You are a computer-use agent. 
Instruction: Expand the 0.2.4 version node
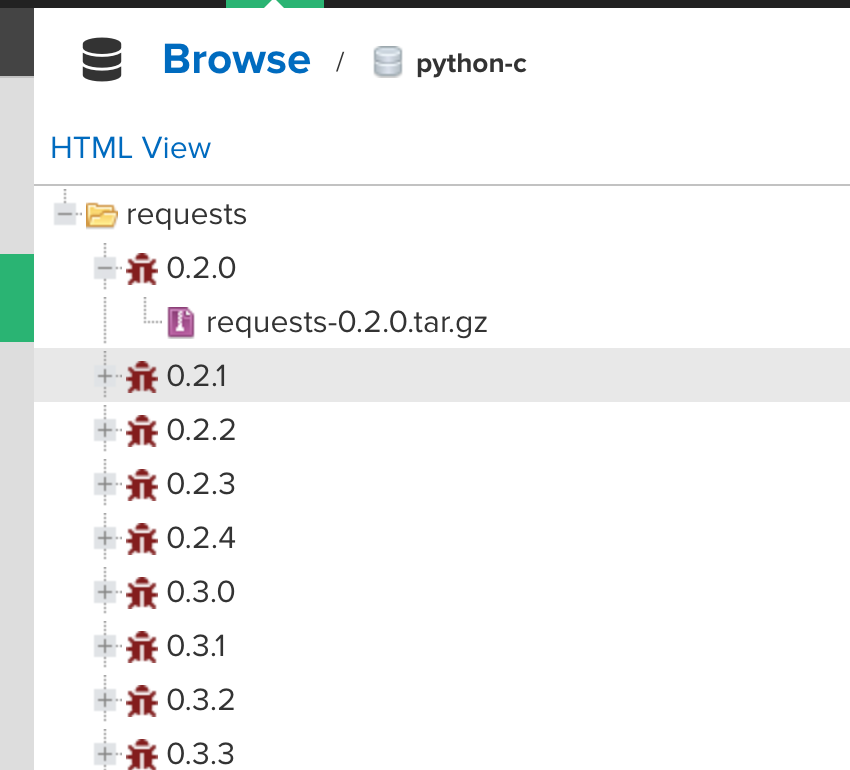pyautogui.click(x=105, y=538)
